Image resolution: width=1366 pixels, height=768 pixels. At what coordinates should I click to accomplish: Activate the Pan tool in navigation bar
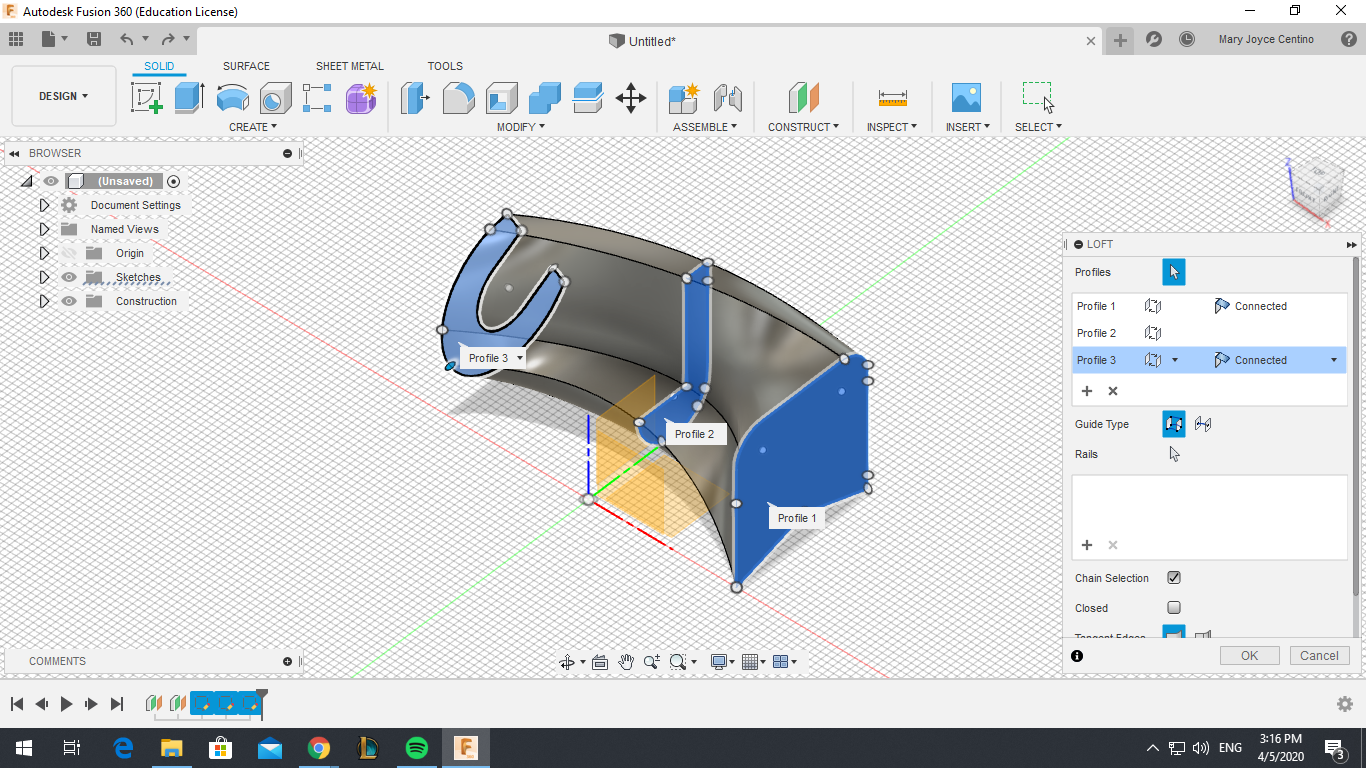[x=626, y=661]
